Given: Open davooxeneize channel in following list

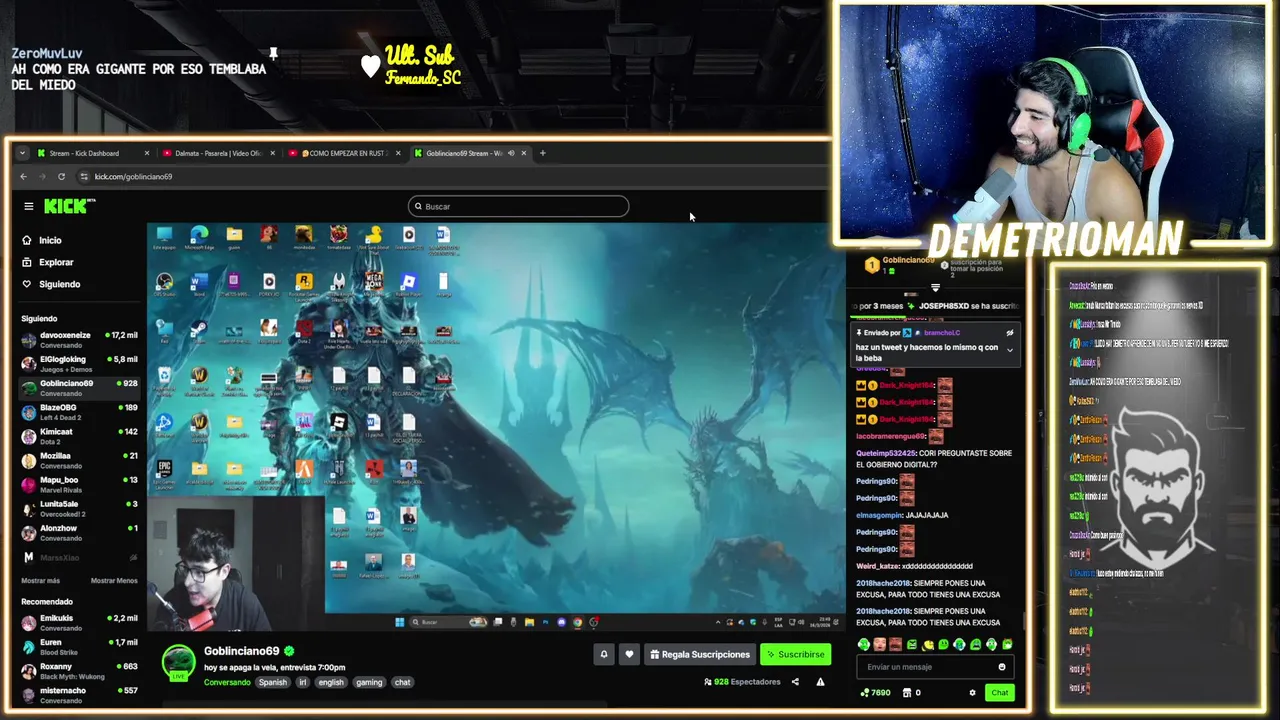Looking at the screenshot, I should tap(80, 340).
